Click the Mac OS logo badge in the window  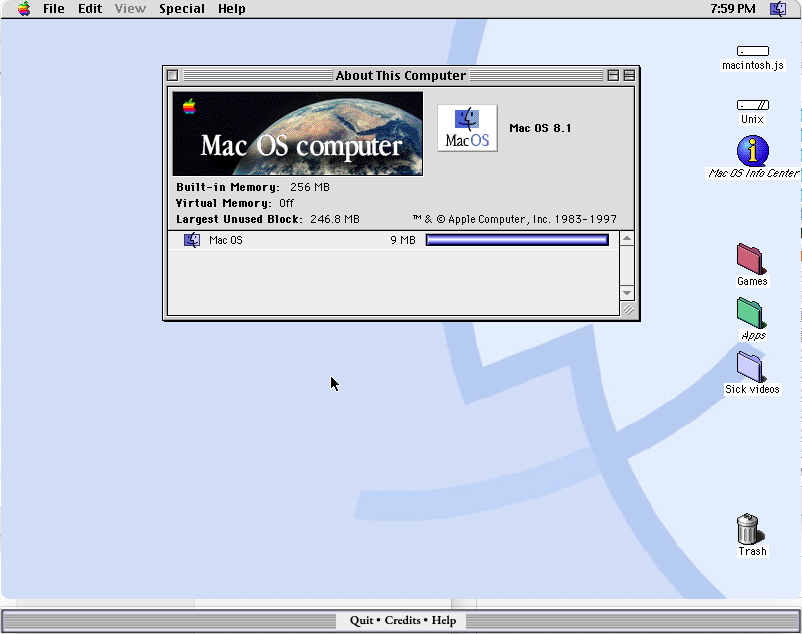click(467, 128)
